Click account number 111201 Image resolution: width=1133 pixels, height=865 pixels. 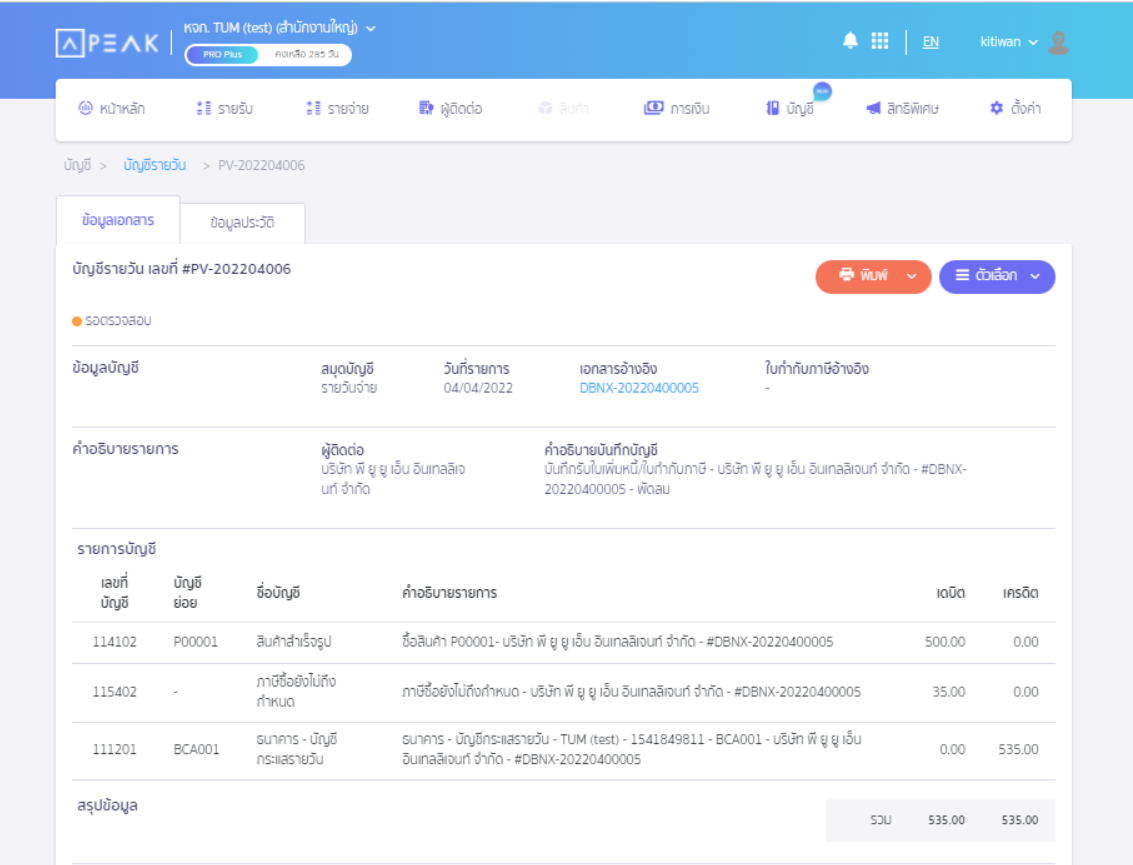(114, 749)
